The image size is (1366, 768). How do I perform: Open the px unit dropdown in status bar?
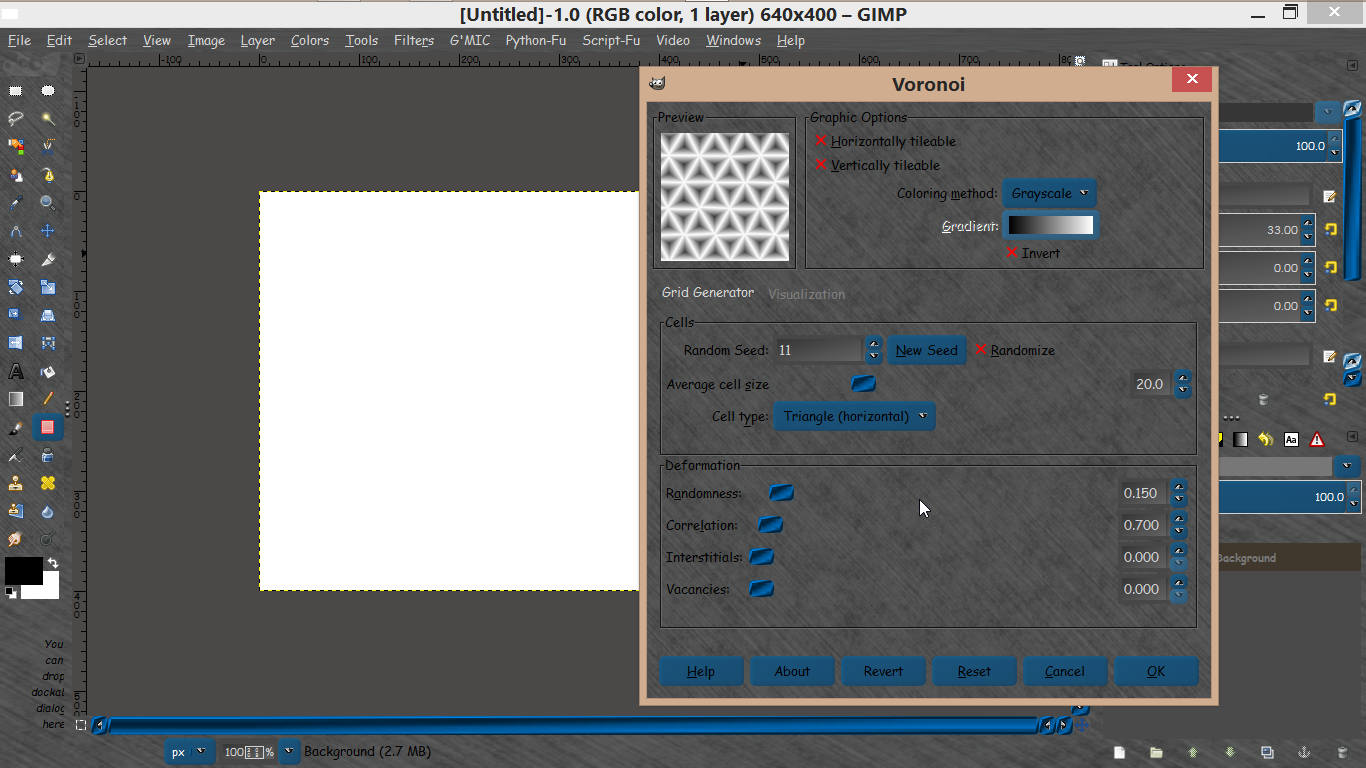coord(188,751)
